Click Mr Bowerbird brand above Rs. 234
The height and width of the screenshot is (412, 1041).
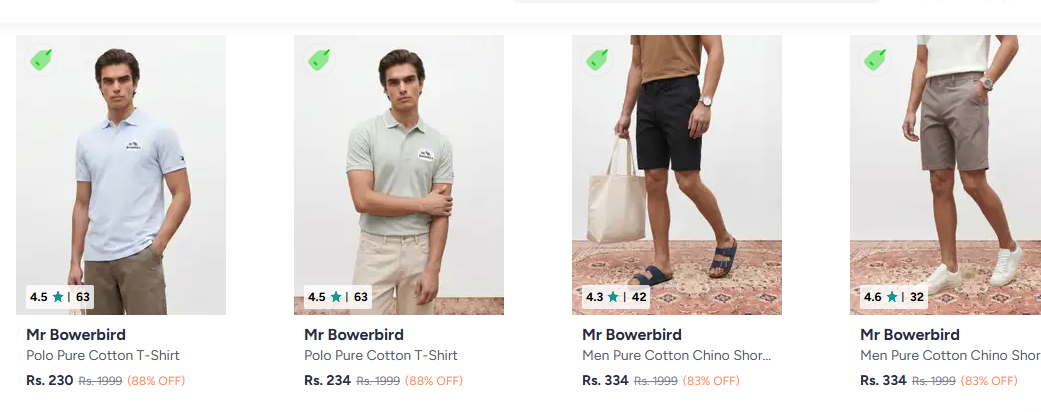(x=354, y=334)
